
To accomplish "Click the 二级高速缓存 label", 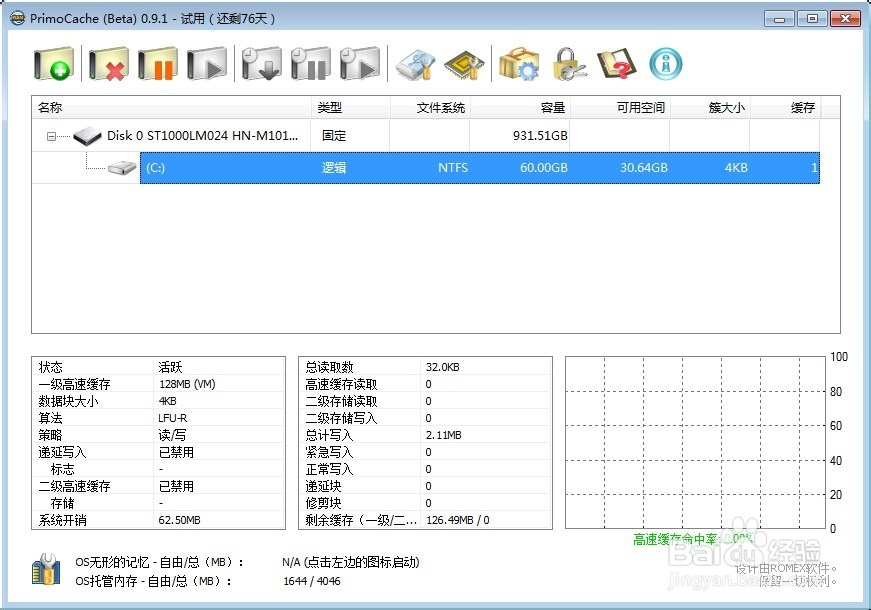I will (74, 487).
